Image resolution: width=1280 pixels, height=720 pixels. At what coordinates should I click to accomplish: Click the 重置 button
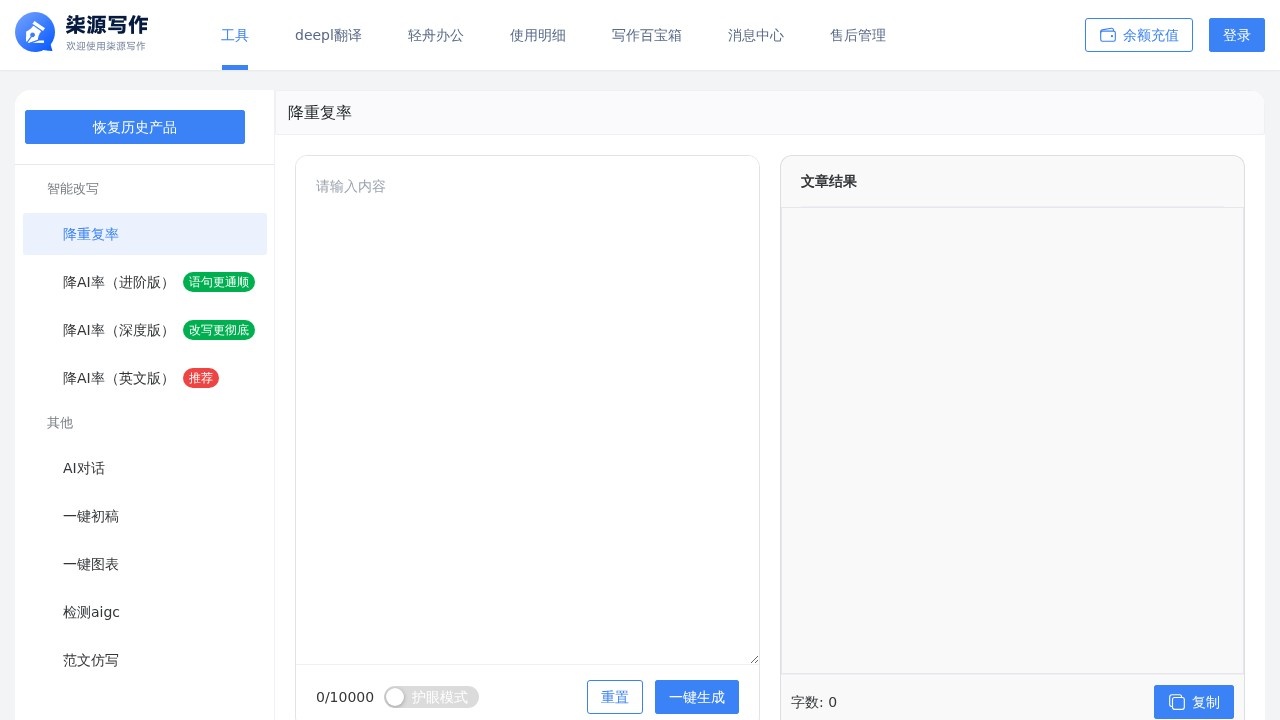(615, 697)
